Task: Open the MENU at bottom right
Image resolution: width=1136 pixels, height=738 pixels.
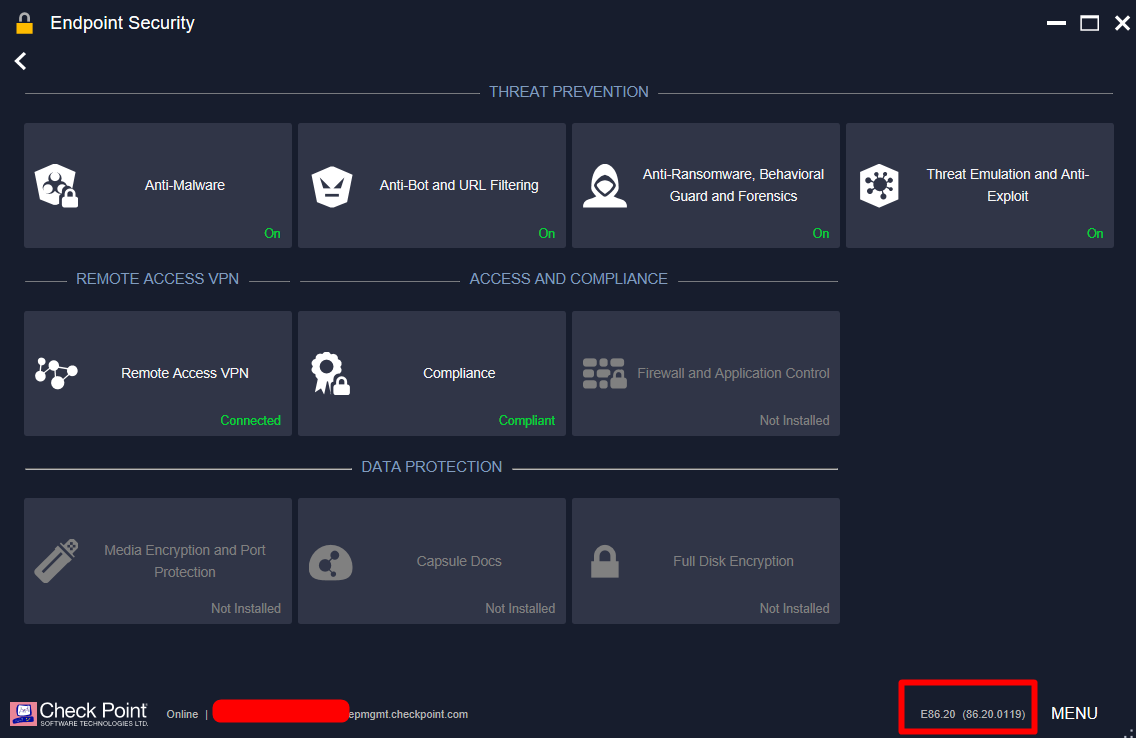Action: coord(1074,713)
